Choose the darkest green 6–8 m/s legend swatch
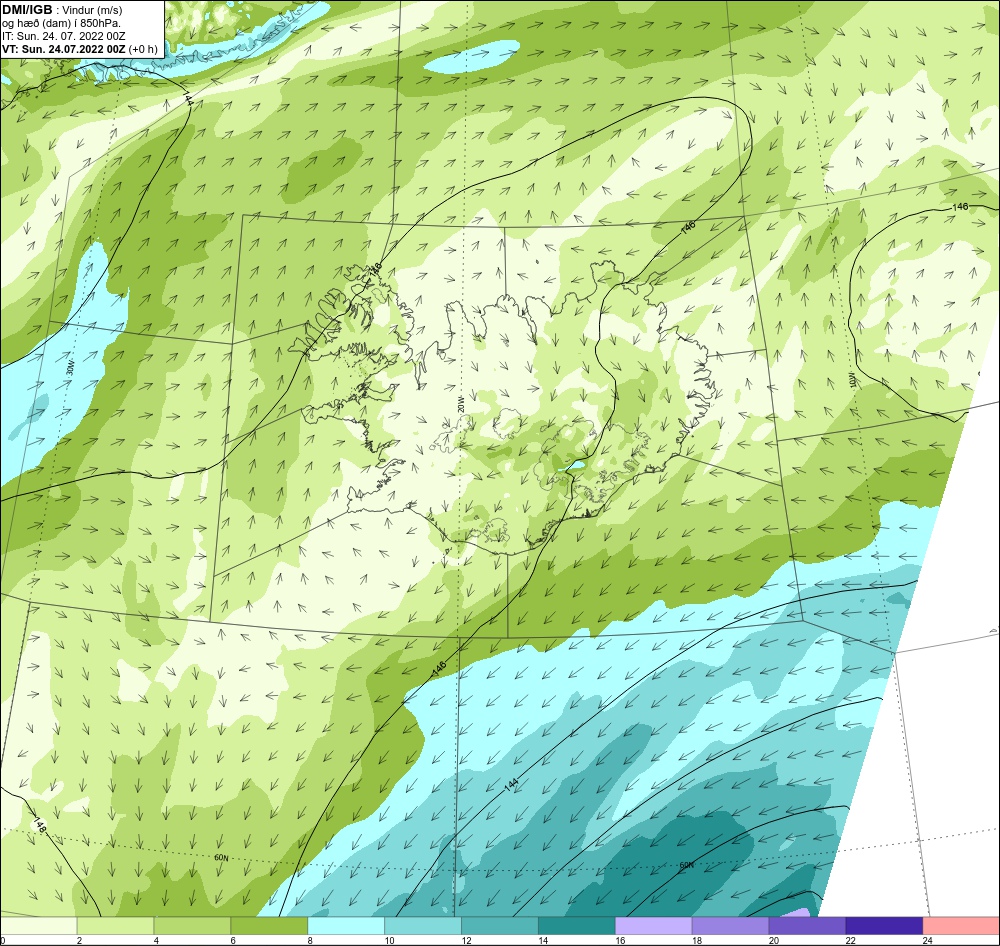Viewport: 1000px width, 946px height. 269,926
